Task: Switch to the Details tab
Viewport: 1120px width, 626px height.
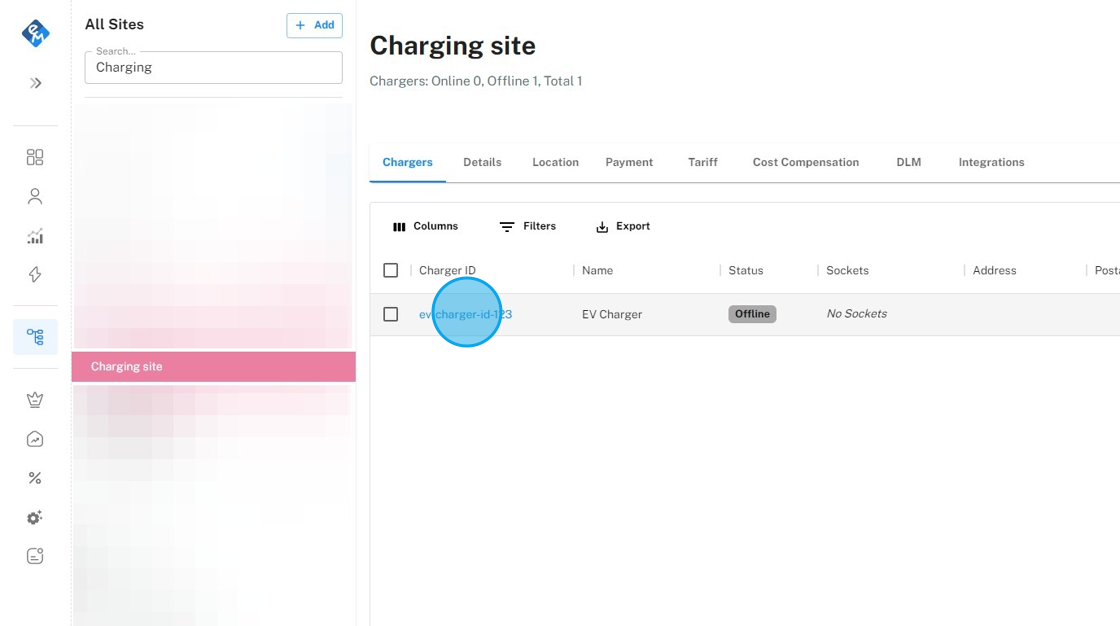Action: (x=482, y=162)
